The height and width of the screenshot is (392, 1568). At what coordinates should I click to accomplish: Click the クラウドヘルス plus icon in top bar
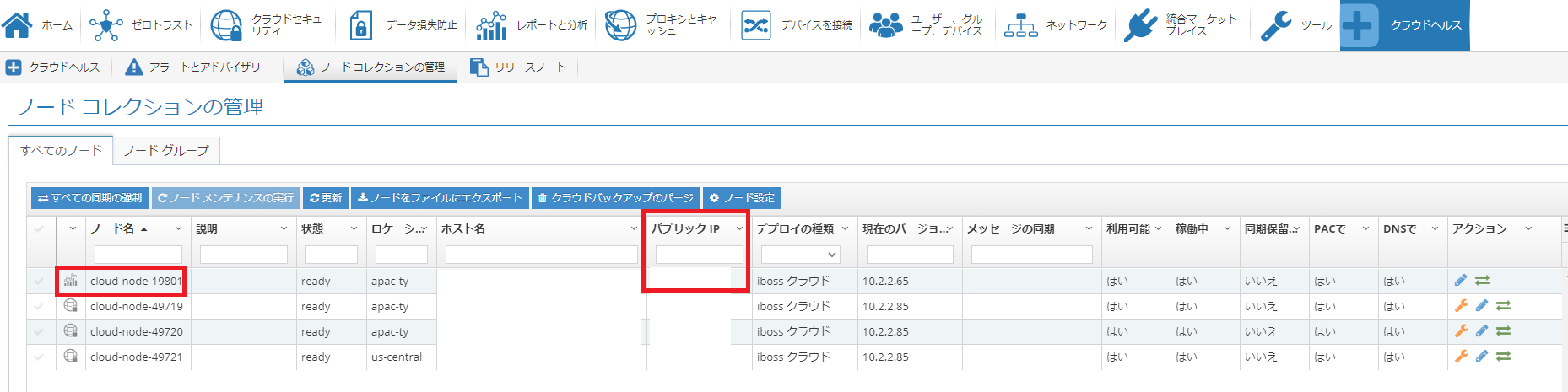click(x=1358, y=25)
